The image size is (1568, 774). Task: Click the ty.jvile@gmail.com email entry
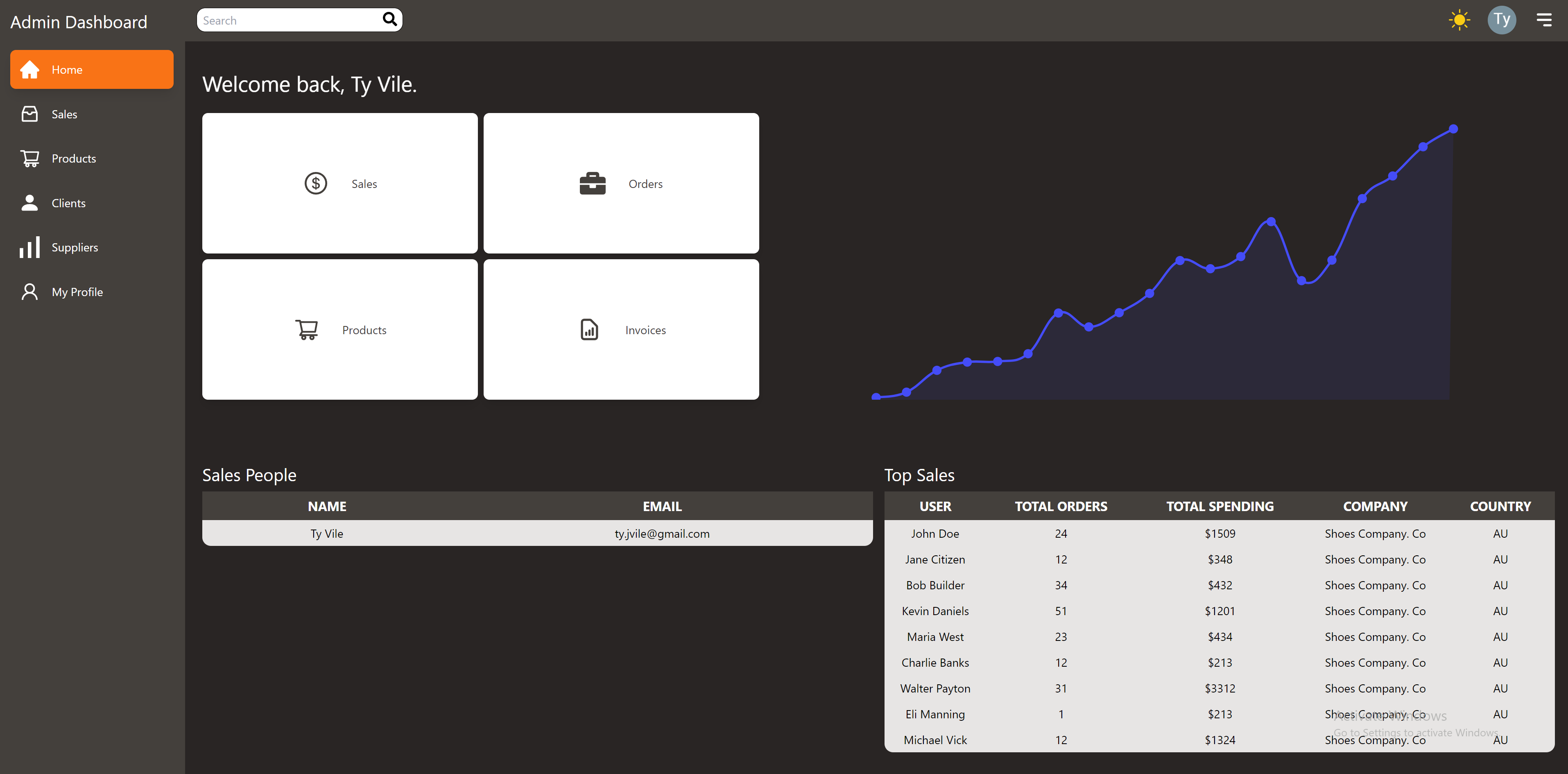click(662, 534)
